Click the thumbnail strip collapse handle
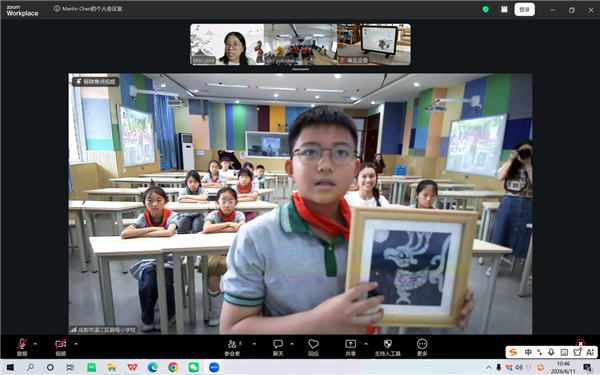The image size is (600, 375). click(x=300, y=69)
